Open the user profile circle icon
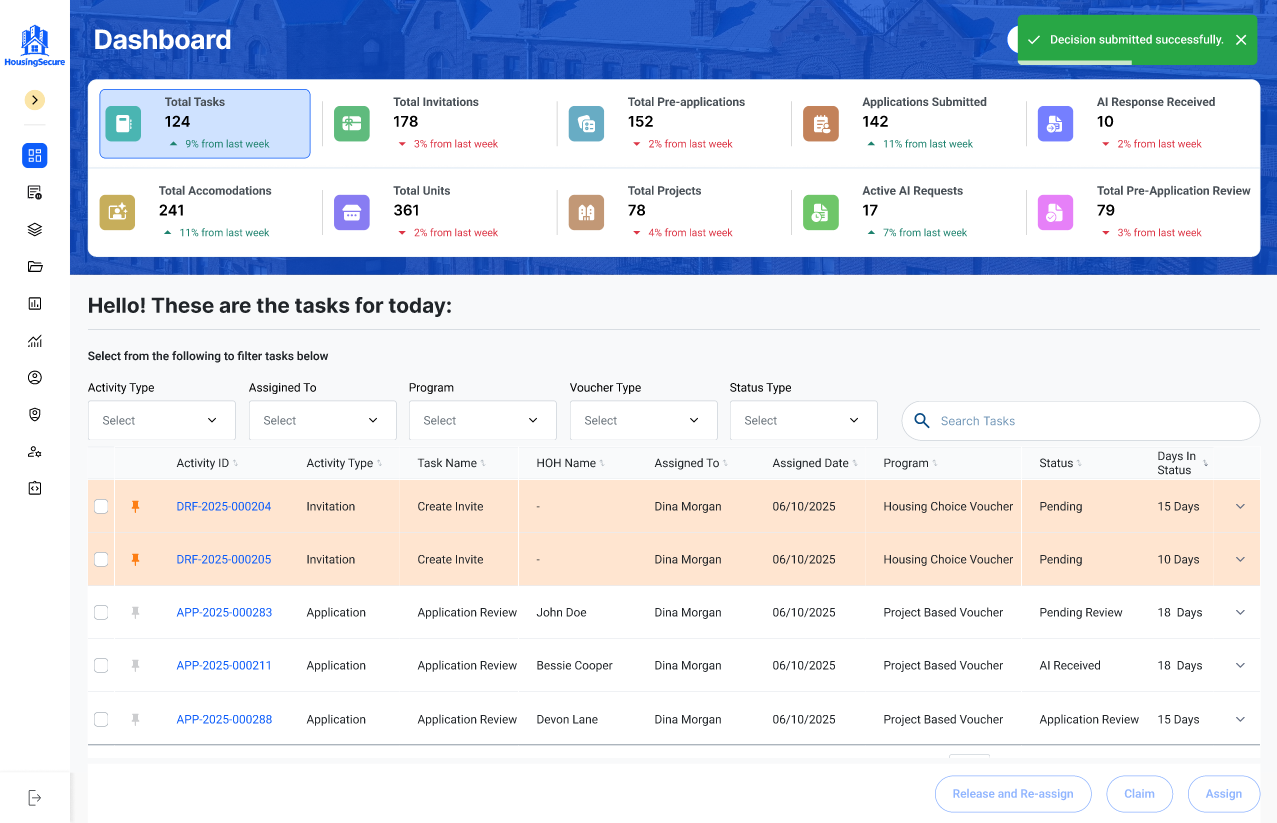Viewport: 1277px width, 823px height. (x=35, y=377)
